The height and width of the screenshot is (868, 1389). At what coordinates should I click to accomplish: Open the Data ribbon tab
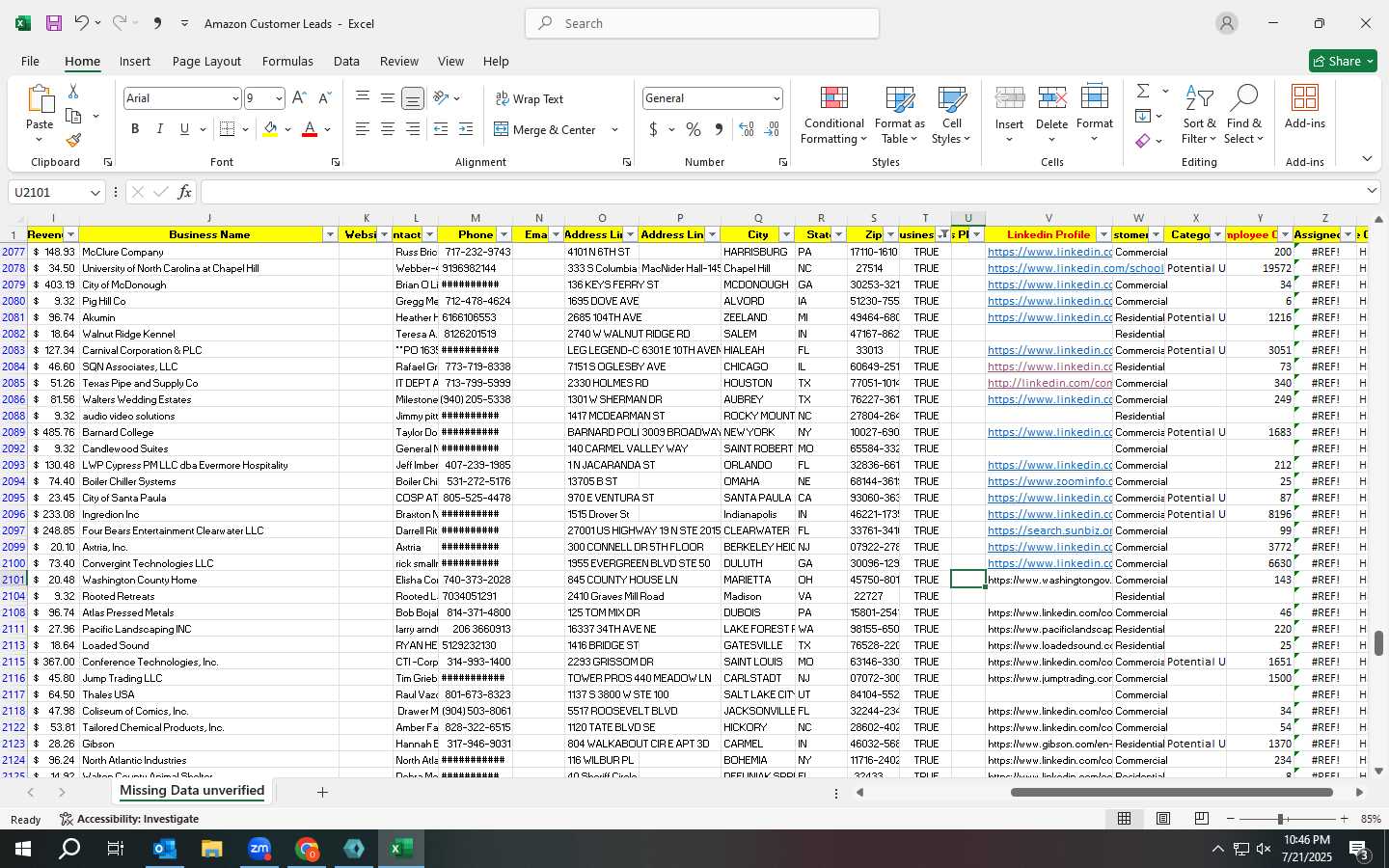click(346, 61)
